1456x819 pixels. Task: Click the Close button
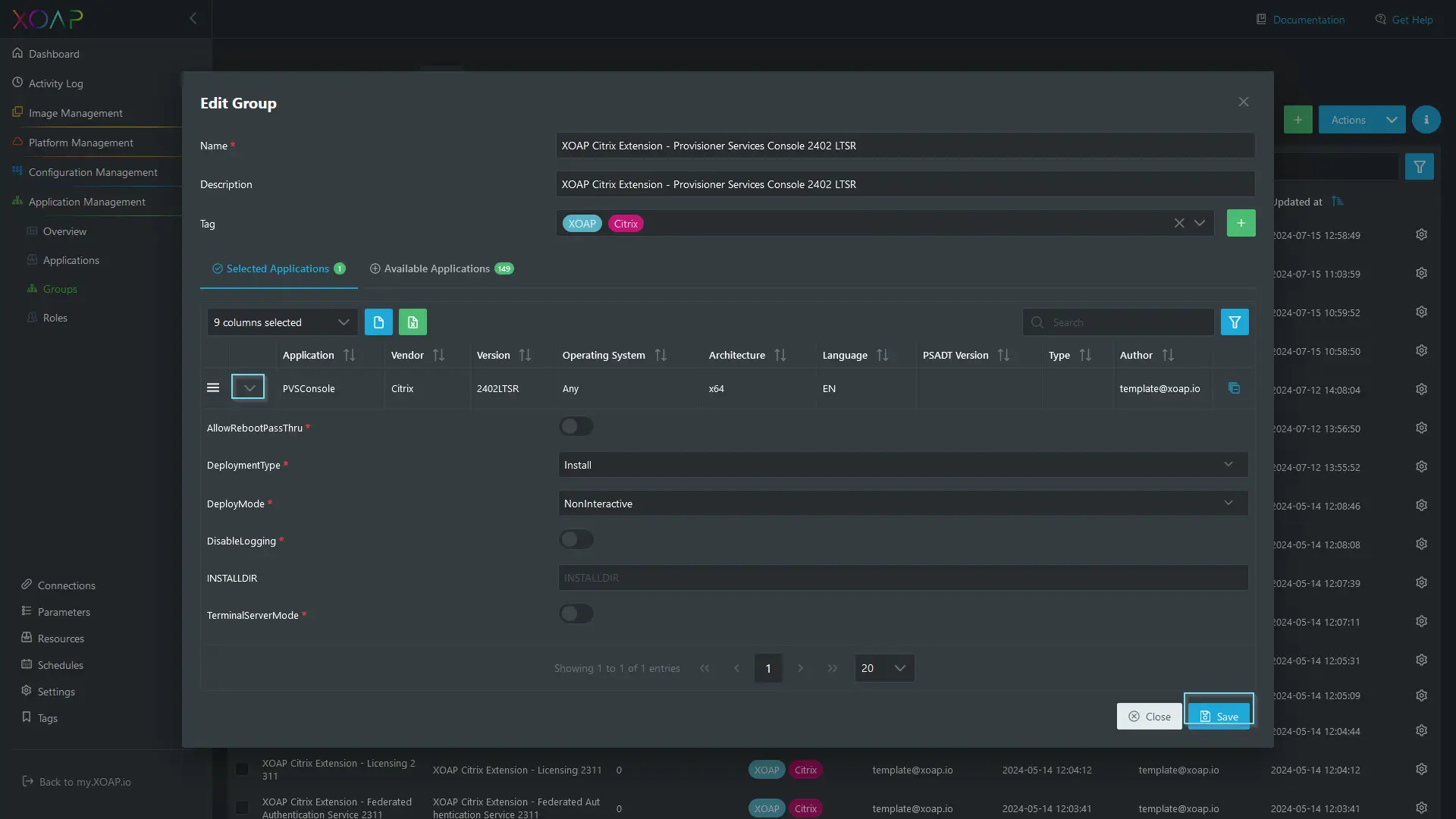(x=1148, y=716)
